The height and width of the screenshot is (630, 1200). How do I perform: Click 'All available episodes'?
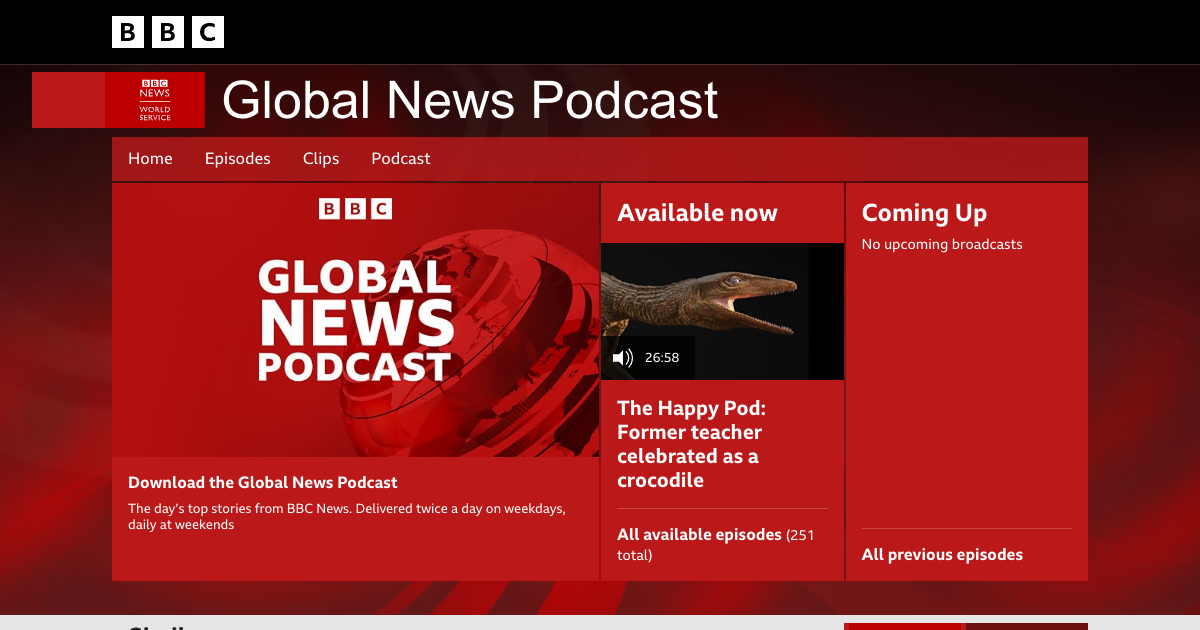[x=699, y=534]
